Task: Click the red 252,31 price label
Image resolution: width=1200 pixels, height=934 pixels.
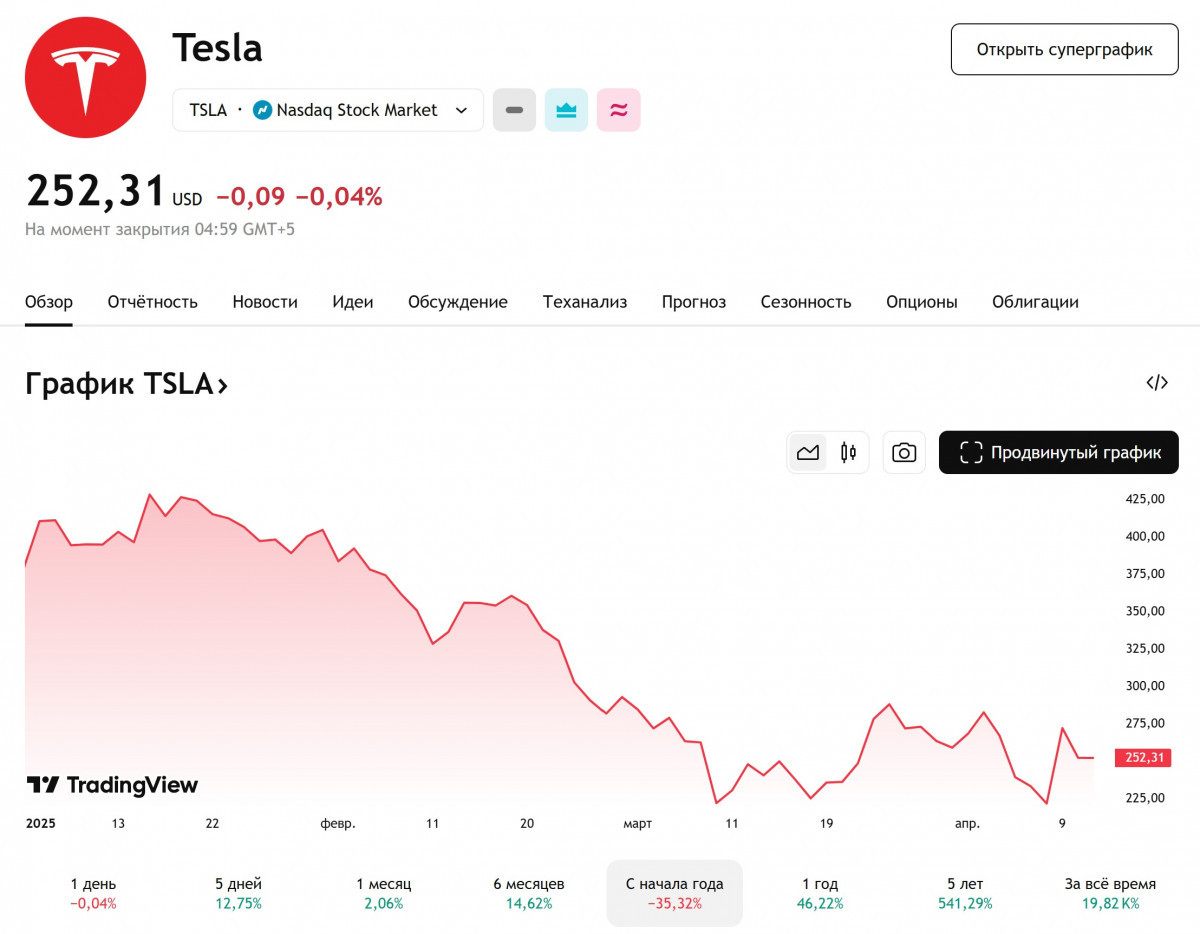Action: 1144,757
